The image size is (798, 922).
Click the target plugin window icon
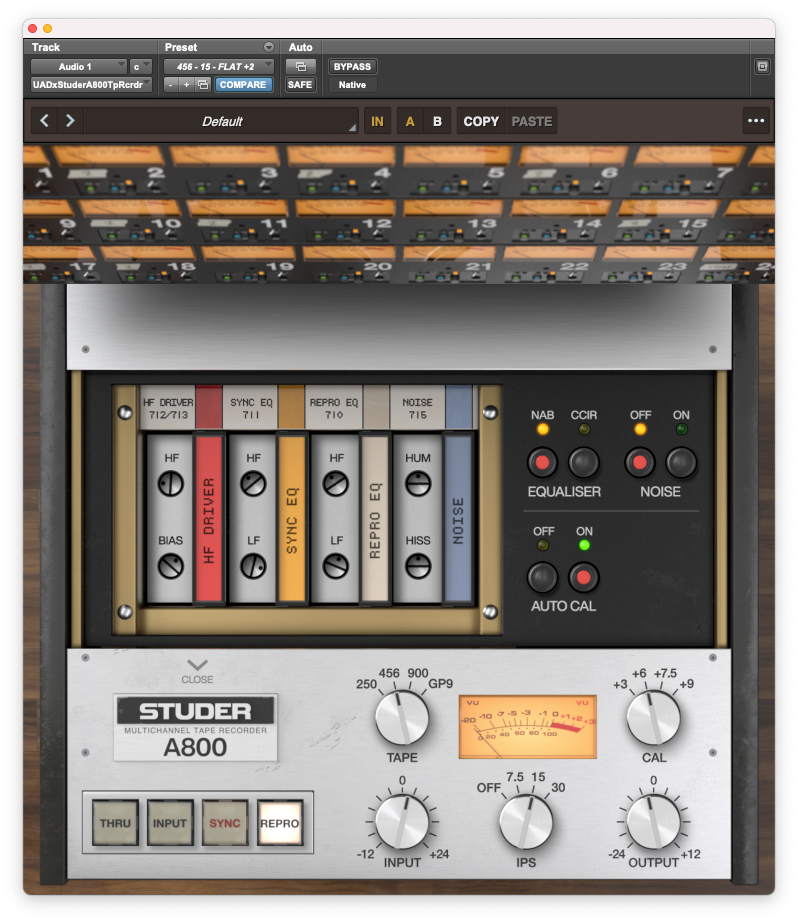[762, 66]
